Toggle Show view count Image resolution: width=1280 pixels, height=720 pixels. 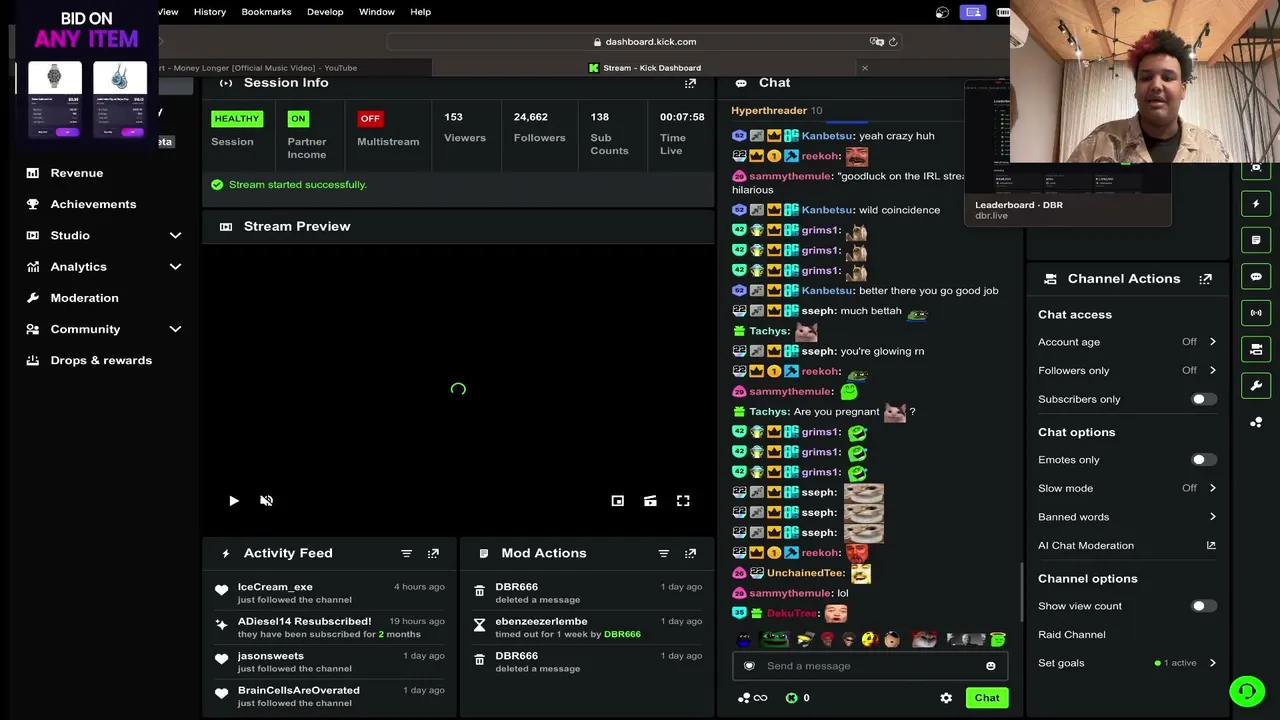[x=1203, y=606]
